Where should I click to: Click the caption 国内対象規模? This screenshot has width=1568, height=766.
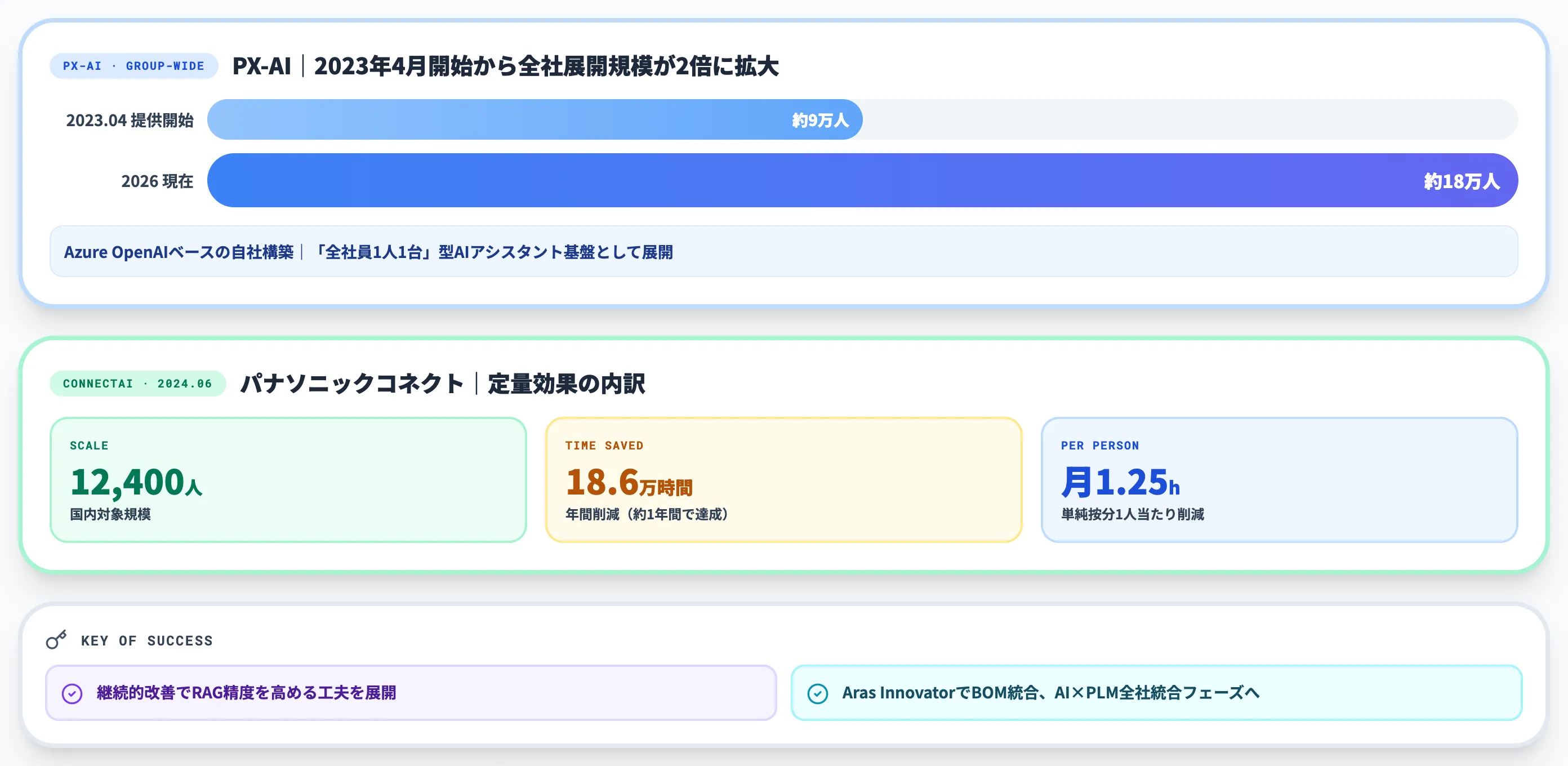110,514
